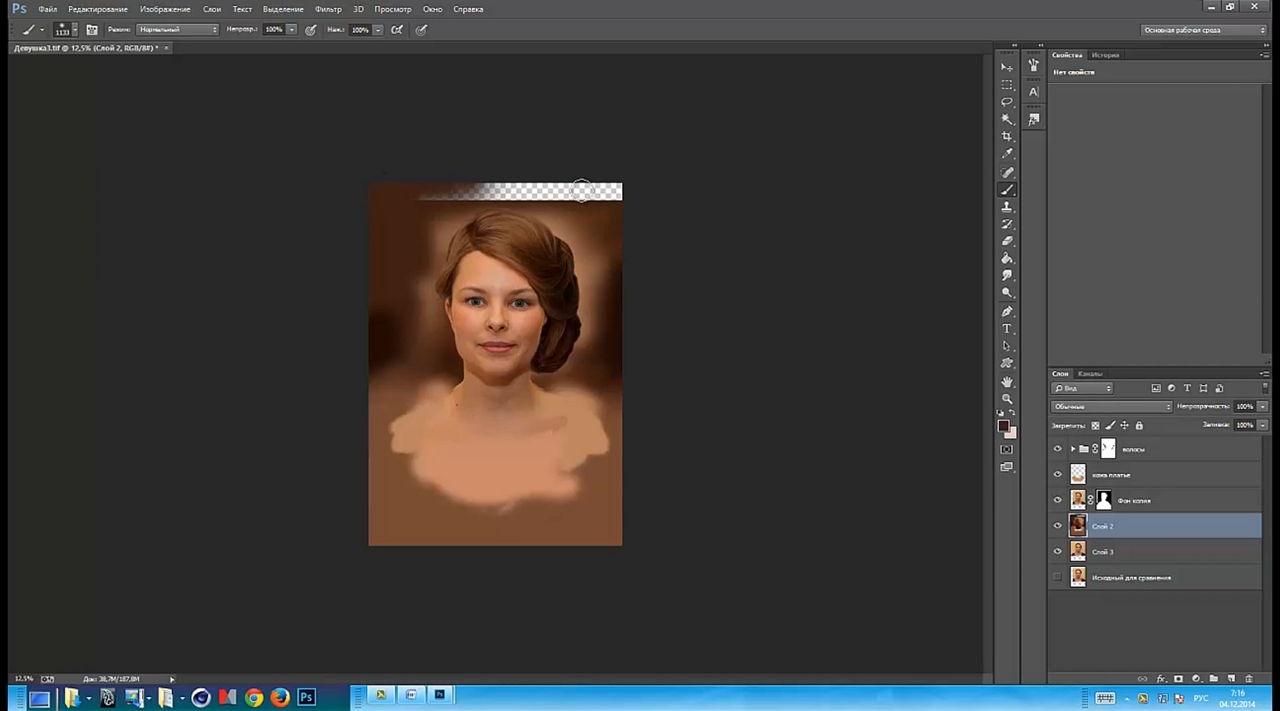Open the 'Изображение' menu
This screenshot has width=1280, height=711.
[165, 9]
